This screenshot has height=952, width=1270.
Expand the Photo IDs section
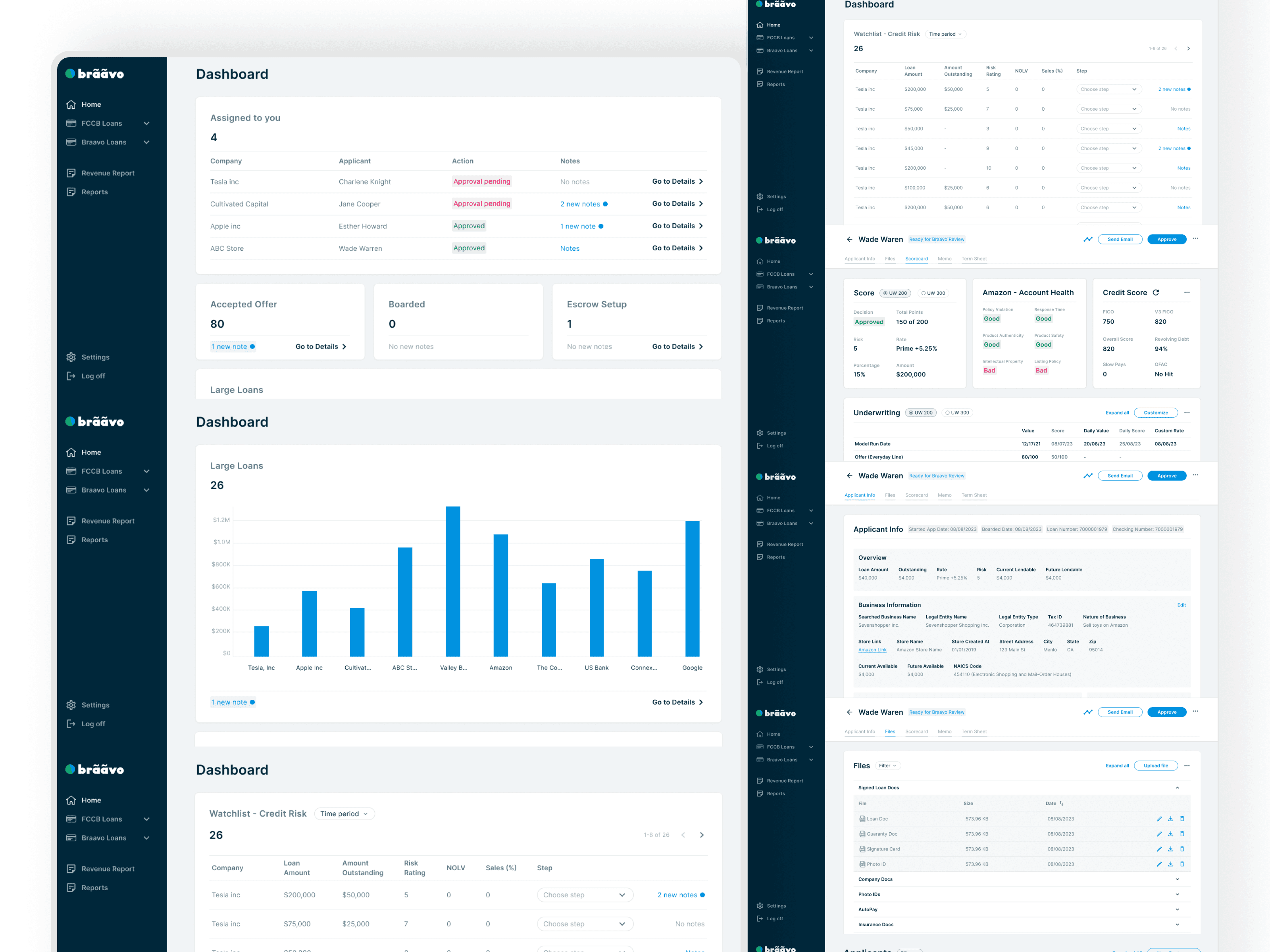(x=1178, y=894)
